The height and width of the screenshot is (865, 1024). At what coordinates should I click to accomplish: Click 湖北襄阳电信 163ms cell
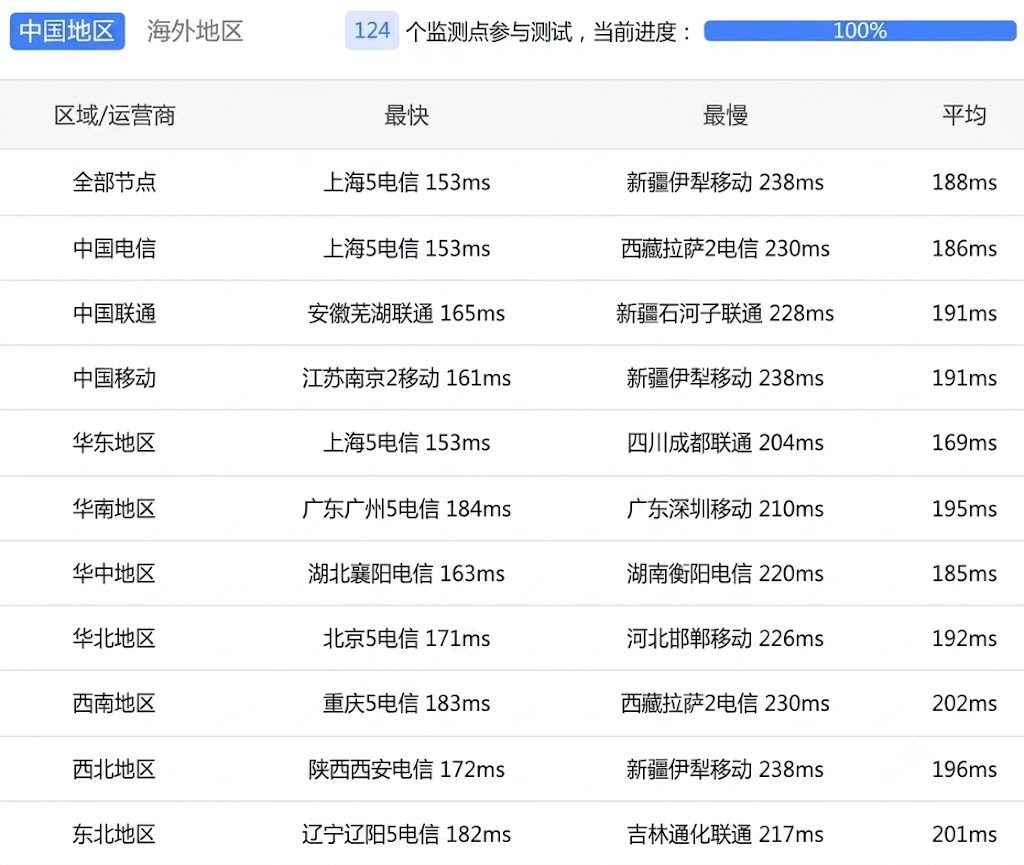point(406,573)
